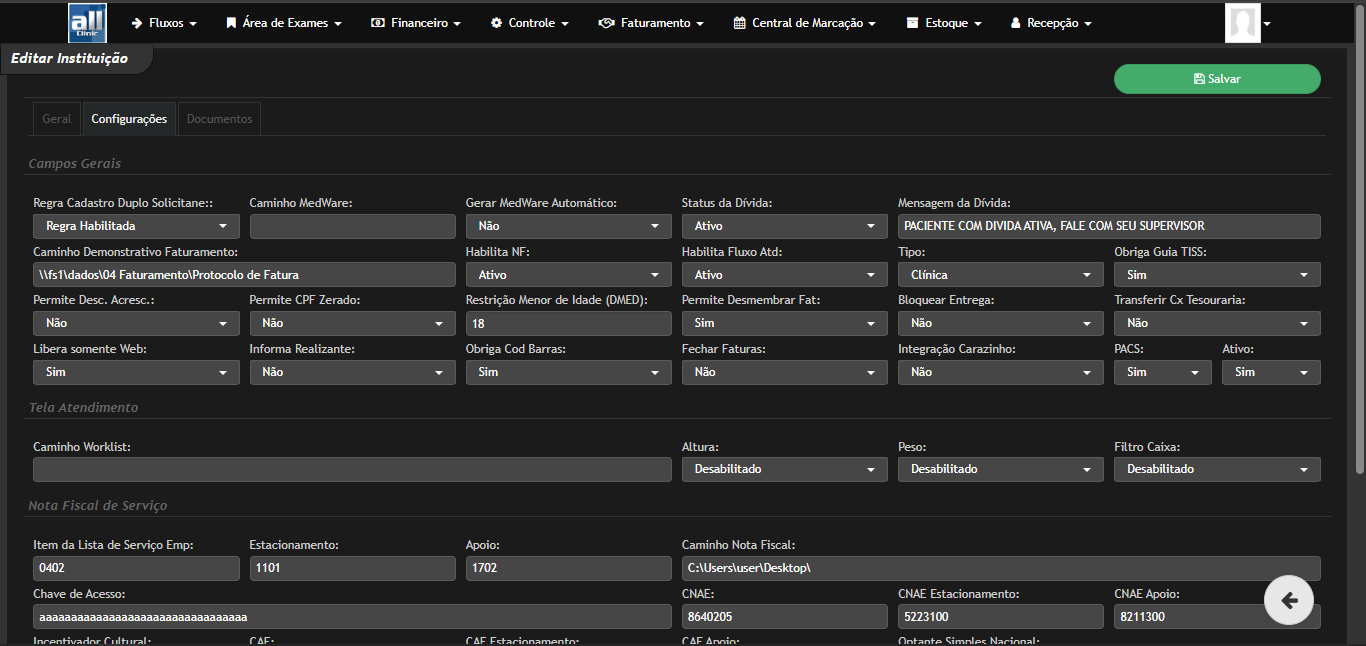Click the list icon beside Estoque
The height and width of the screenshot is (646, 1366).
tap(913, 21)
